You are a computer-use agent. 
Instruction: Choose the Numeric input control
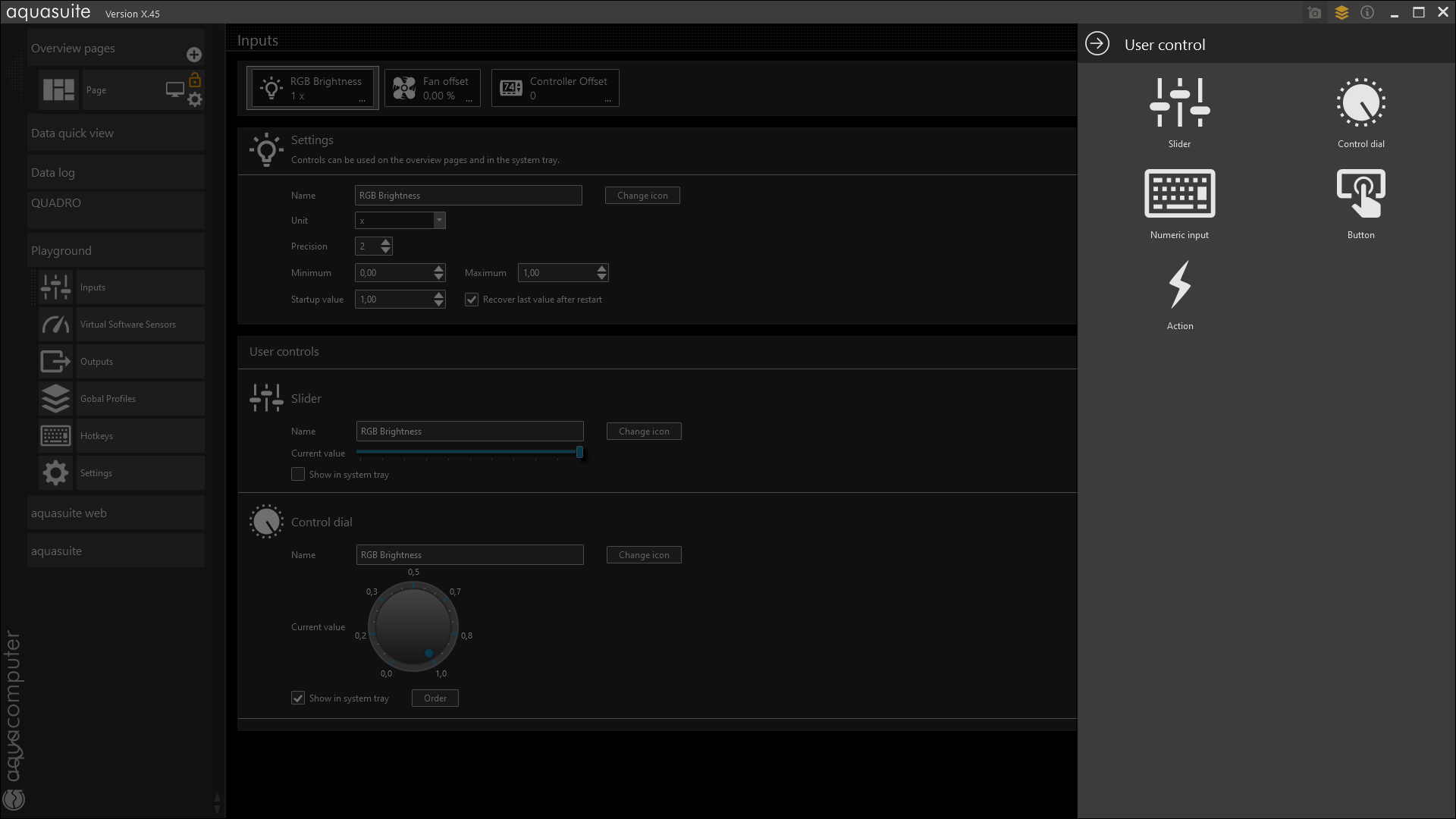(x=1179, y=204)
